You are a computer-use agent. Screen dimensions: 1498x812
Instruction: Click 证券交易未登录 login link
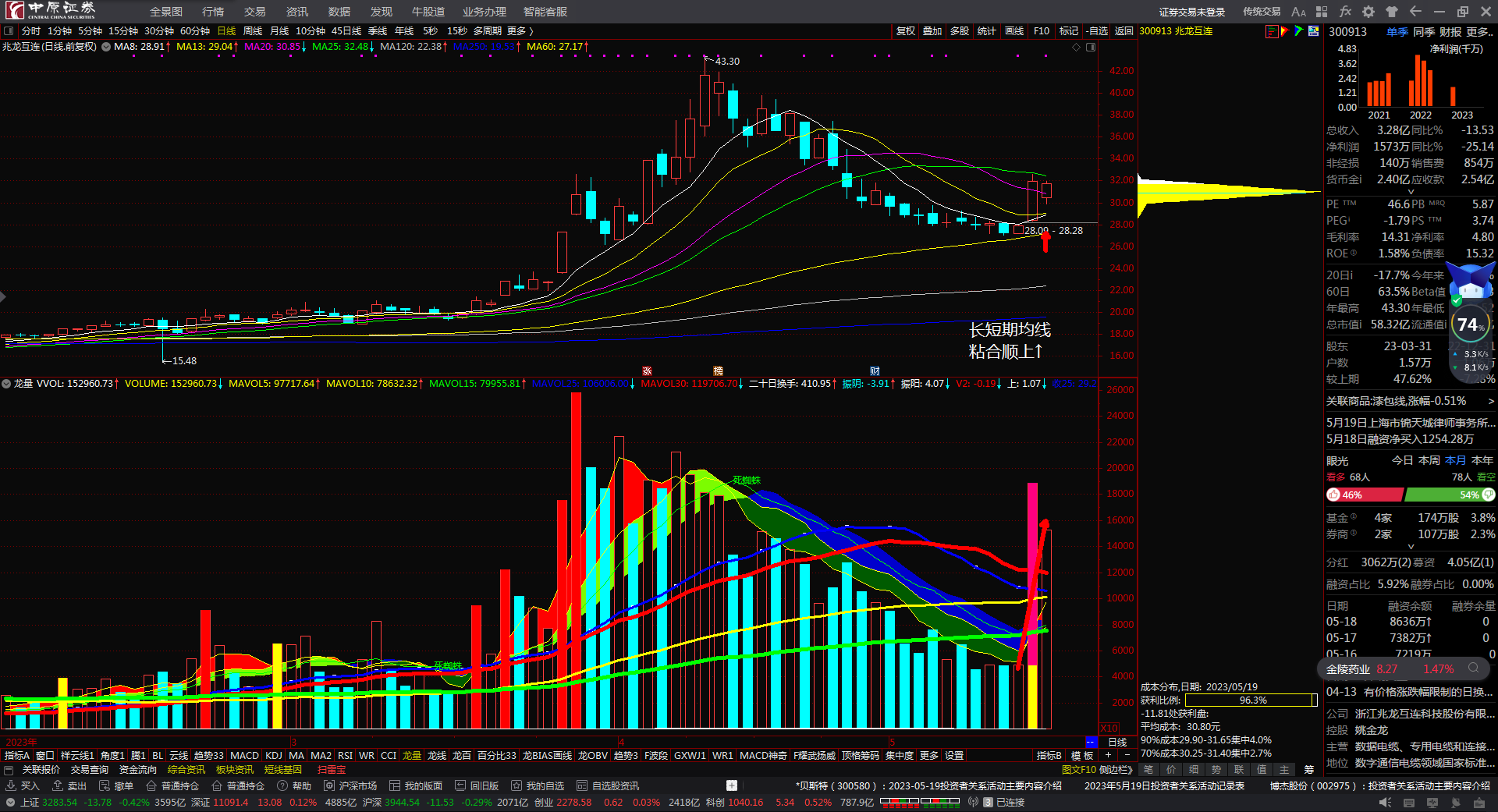(1192, 12)
